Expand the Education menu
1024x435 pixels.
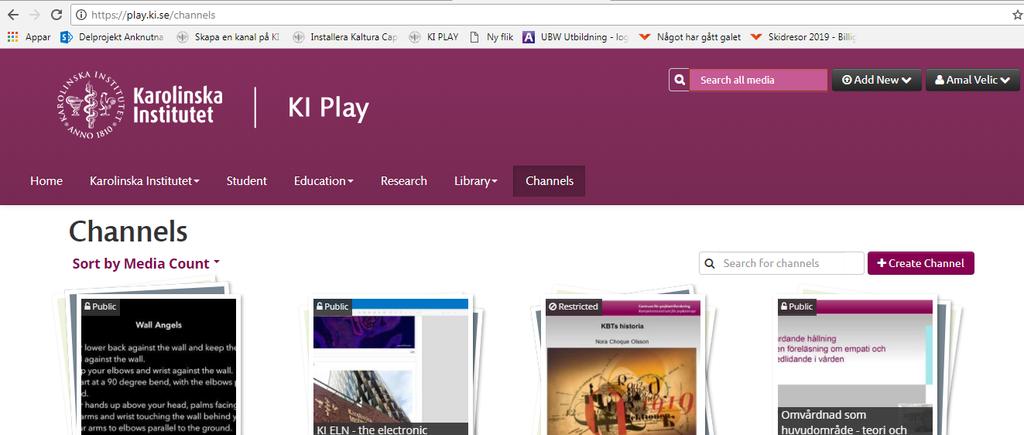click(x=323, y=181)
